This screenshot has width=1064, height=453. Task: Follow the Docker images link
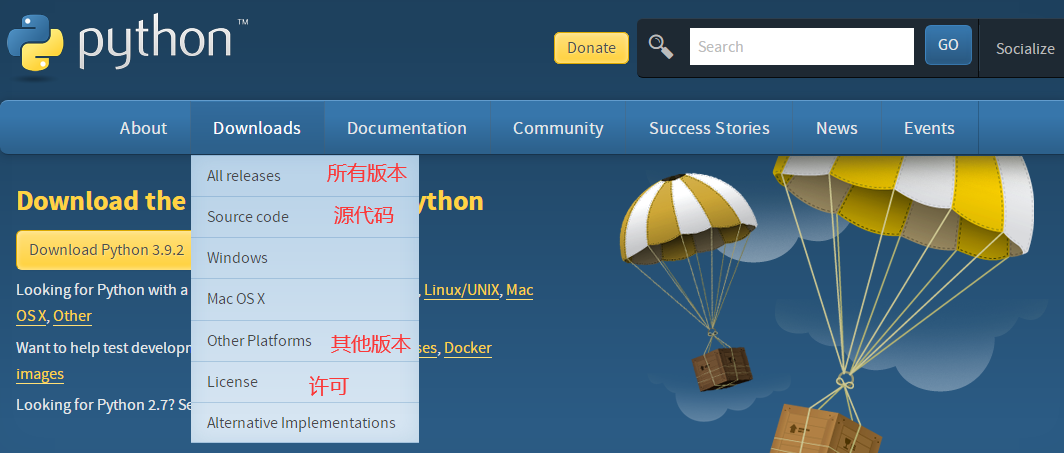[468, 348]
